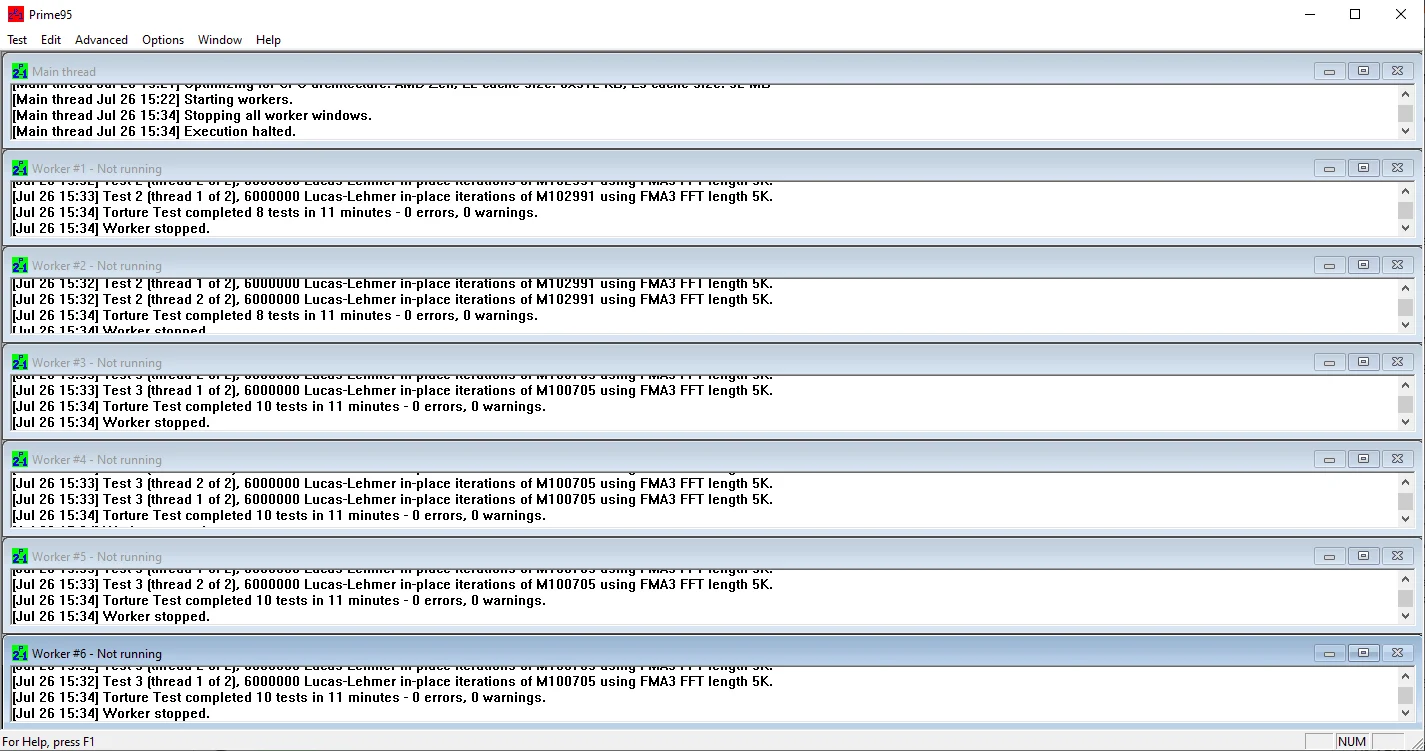The width and height of the screenshot is (1425, 751).
Task: Click the Main thread scrollbar down arrow
Action: pyautogui.click(x=1405, y=131)
